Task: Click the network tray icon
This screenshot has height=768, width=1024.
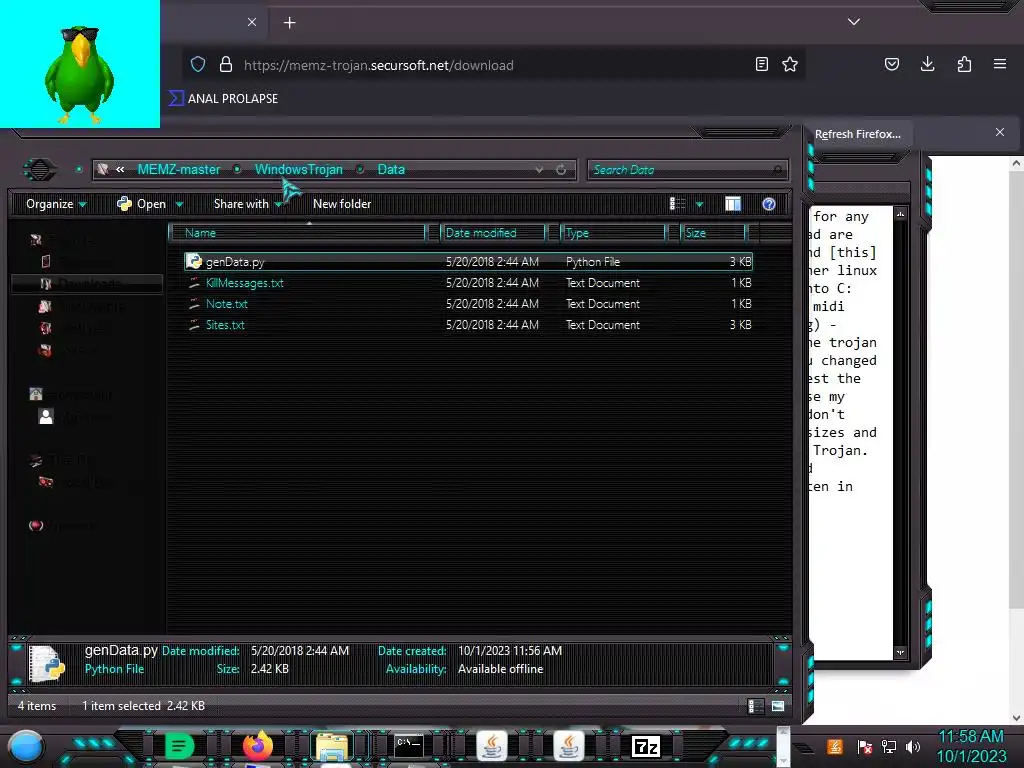Action: (889, 746)
